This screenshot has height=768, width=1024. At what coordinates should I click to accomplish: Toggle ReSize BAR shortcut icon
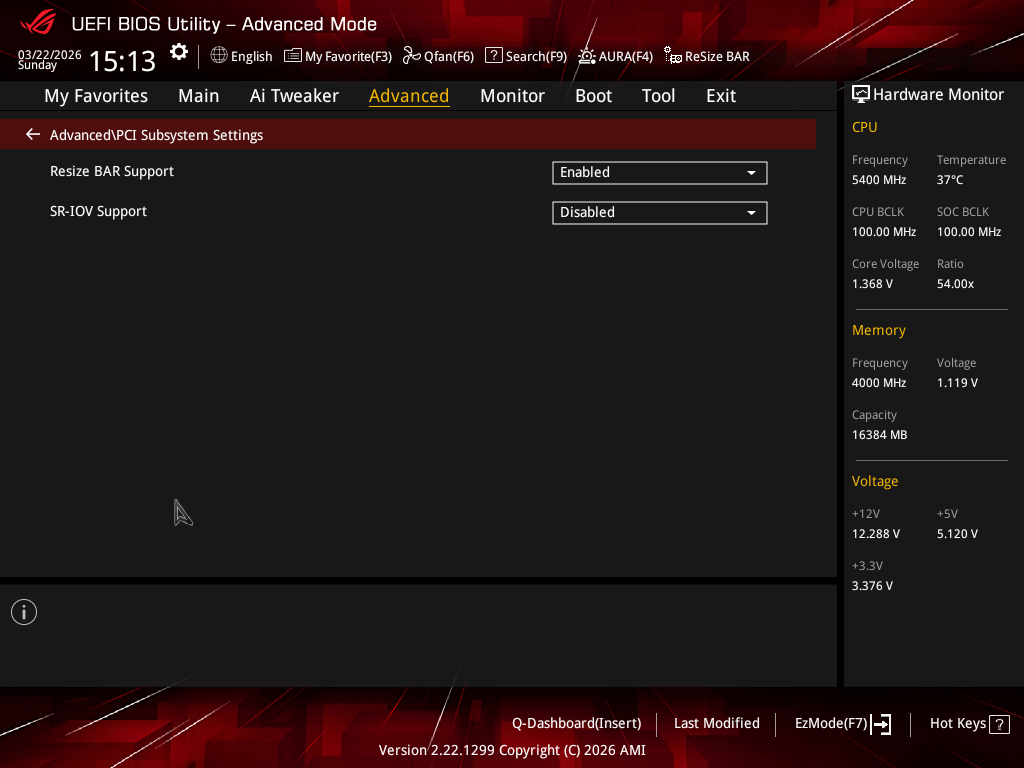673,56
